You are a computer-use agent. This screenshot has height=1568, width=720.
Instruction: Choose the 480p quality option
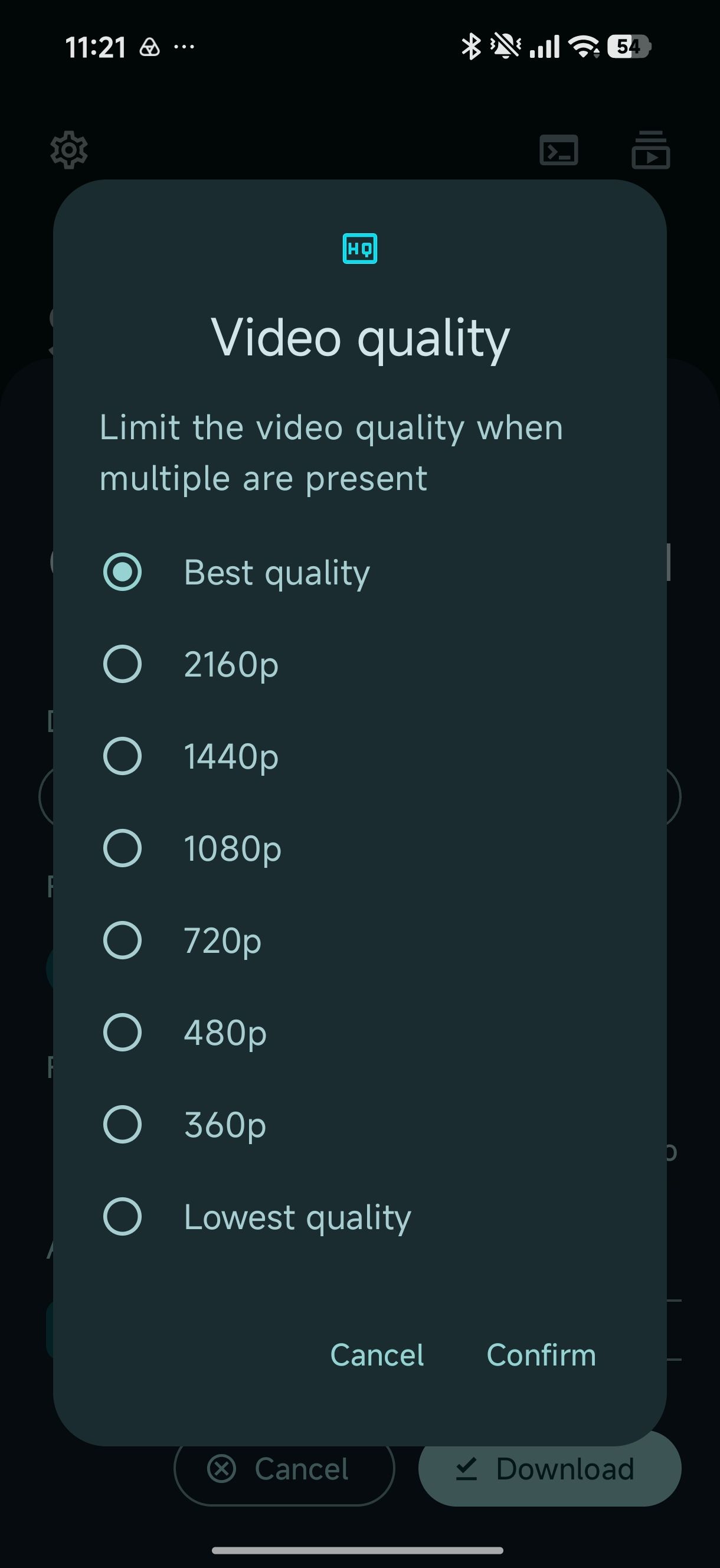pyautogui.click(x=359, y=1033)
